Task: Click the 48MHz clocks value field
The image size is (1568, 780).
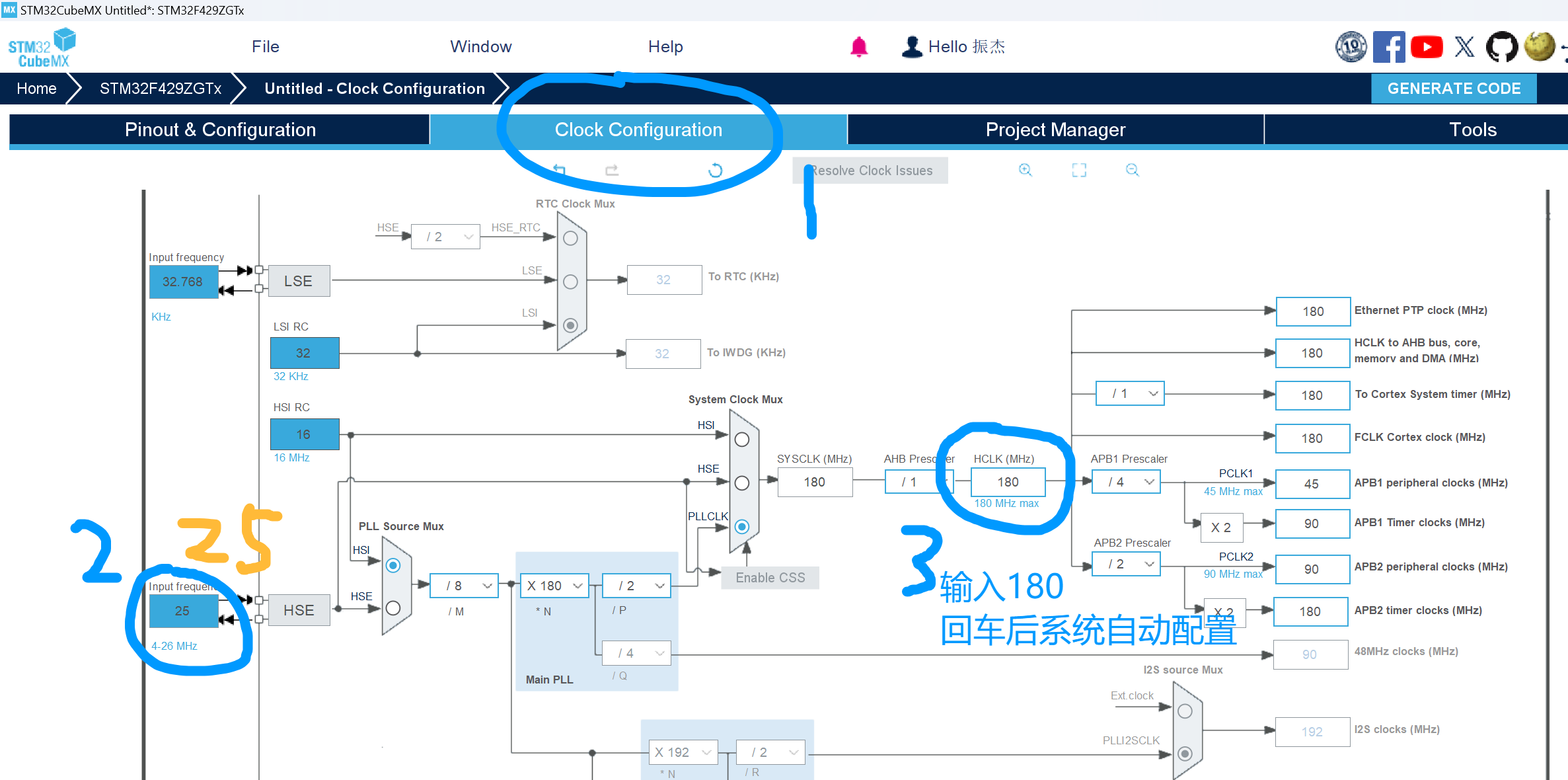Action: pos(1310,654)
